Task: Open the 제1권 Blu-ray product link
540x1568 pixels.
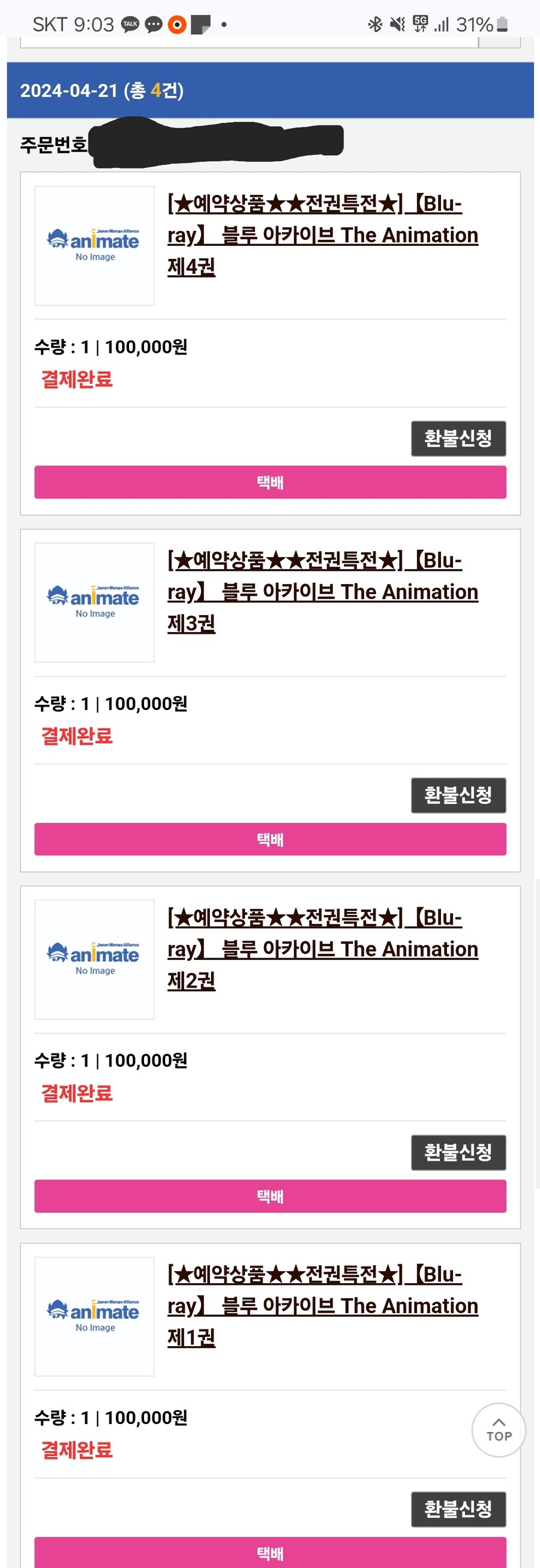Action: (x=322, y=1305)
